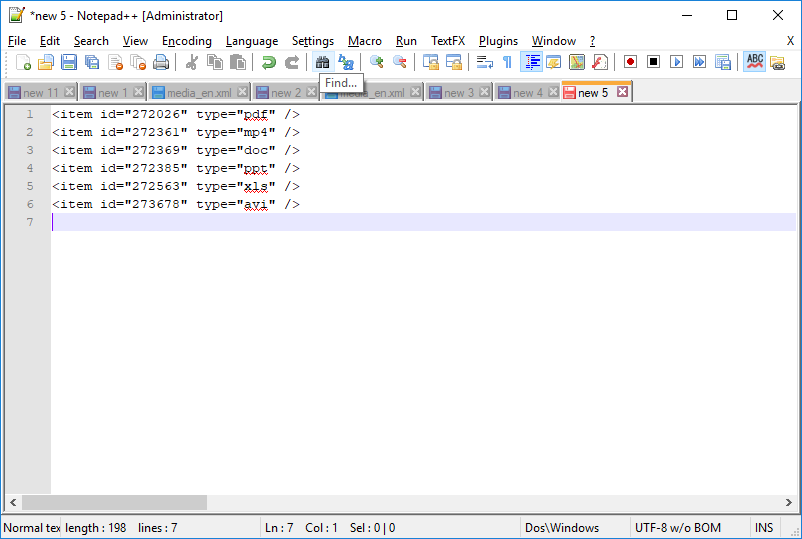
Task: Redo the action with the Redo icon
Action: [x=292, y=62]
